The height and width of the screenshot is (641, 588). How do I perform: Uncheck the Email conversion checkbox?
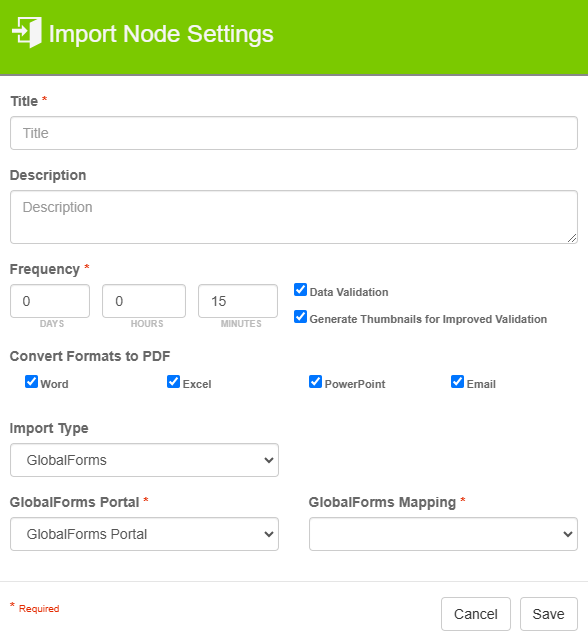(457, 381)
